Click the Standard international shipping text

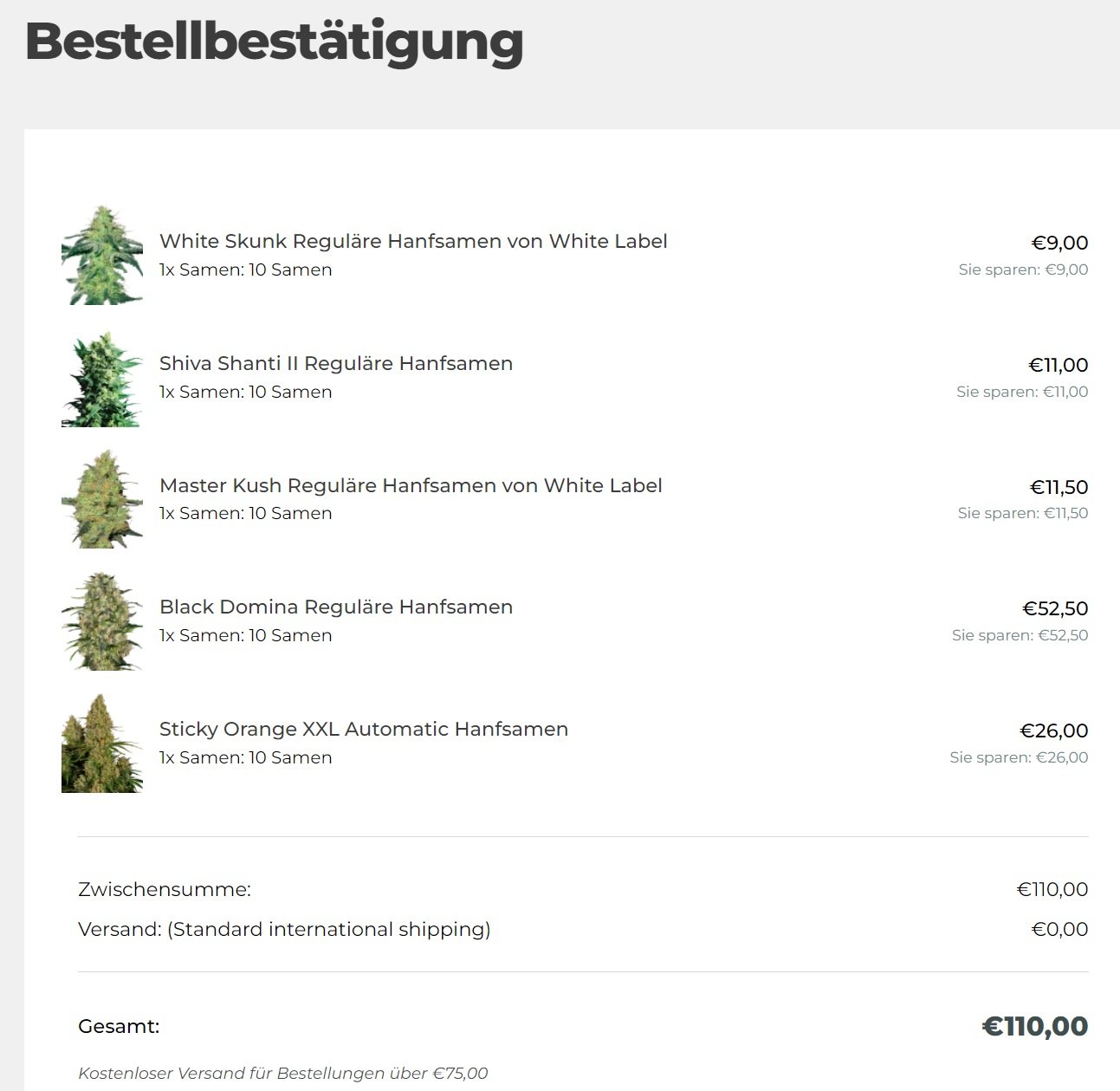[x=329, y=929]
